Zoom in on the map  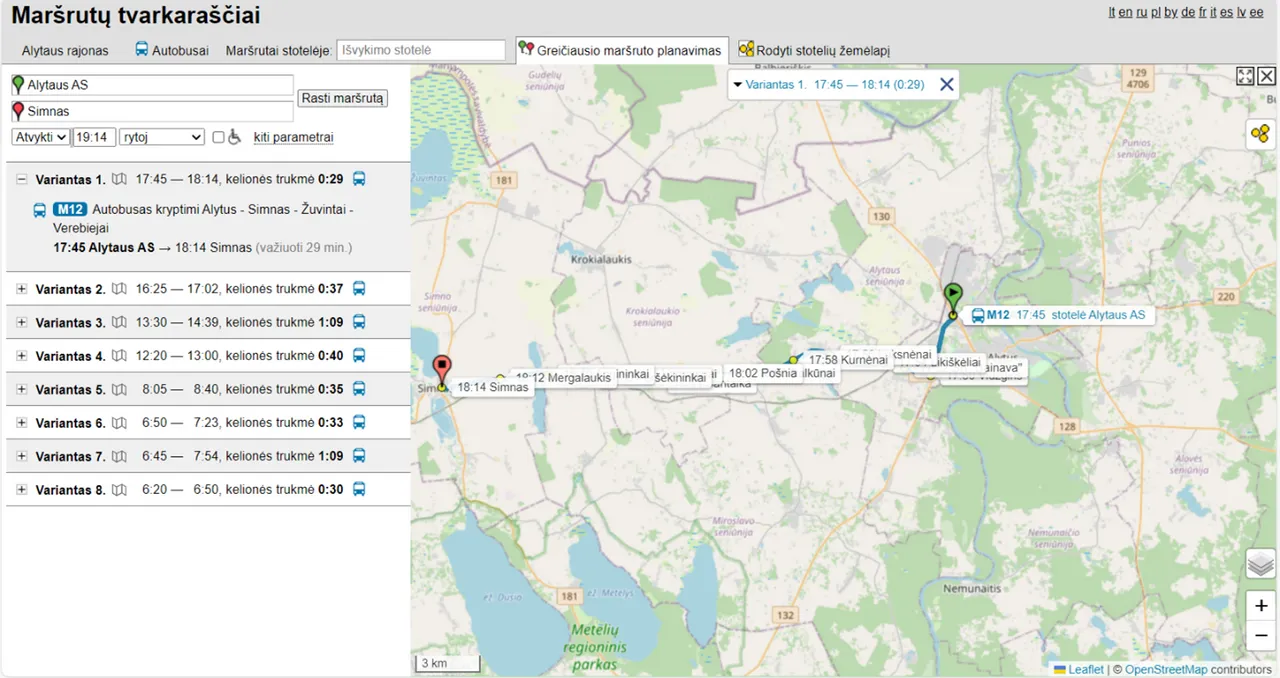1260,606
